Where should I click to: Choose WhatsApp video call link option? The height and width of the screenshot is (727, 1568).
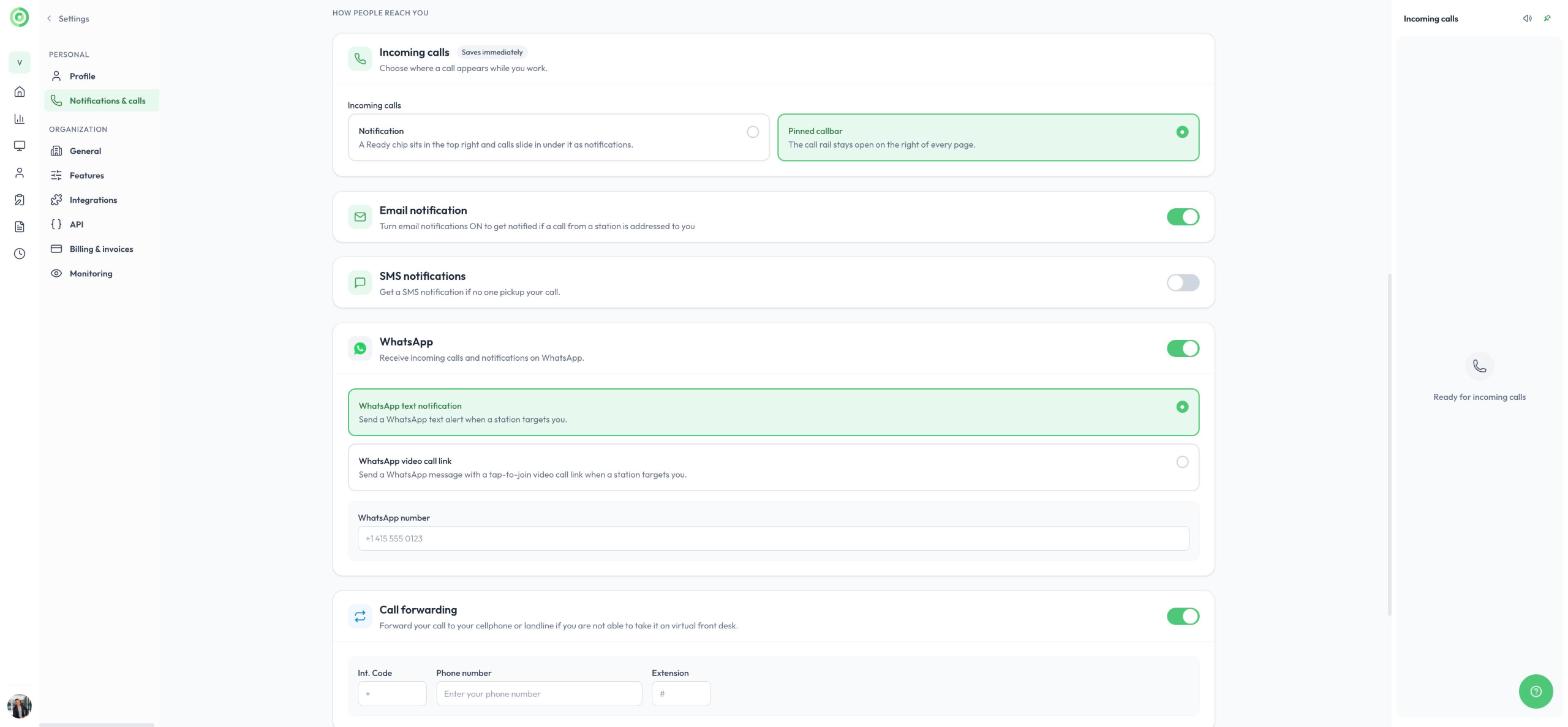pyautogui.click(x=773, y=467)
